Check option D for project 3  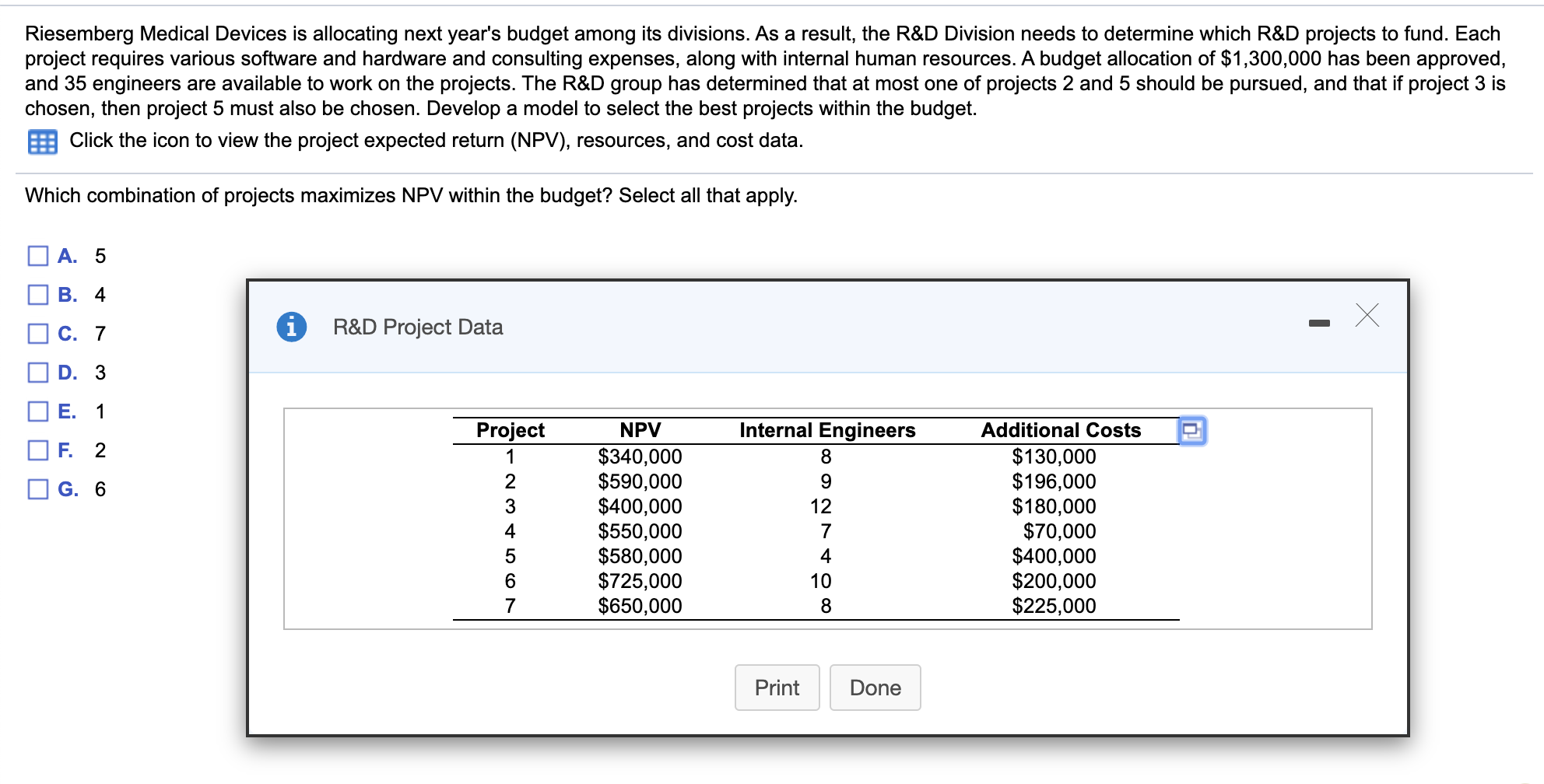38,373
